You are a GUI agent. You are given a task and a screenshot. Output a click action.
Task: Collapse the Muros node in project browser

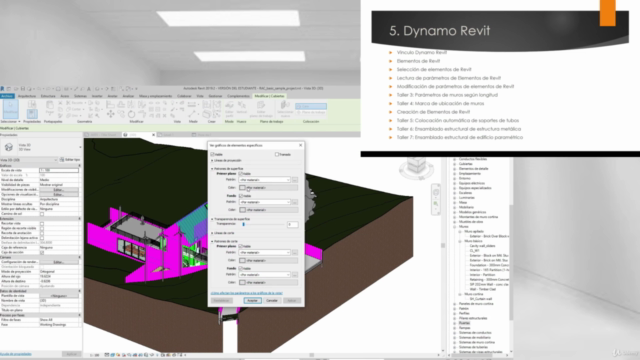point(455,227)
